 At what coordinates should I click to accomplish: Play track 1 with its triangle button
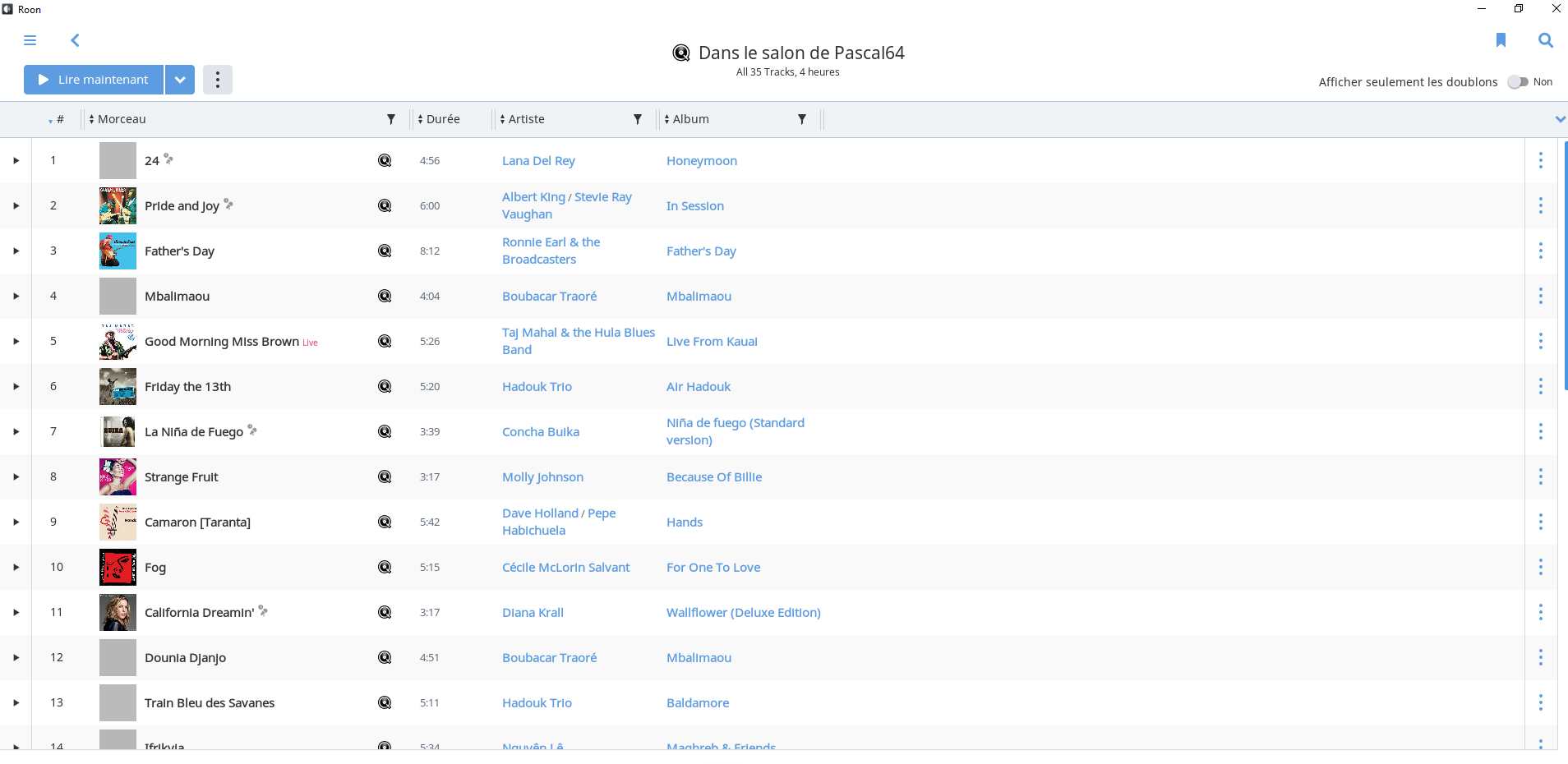pos(16,160)
